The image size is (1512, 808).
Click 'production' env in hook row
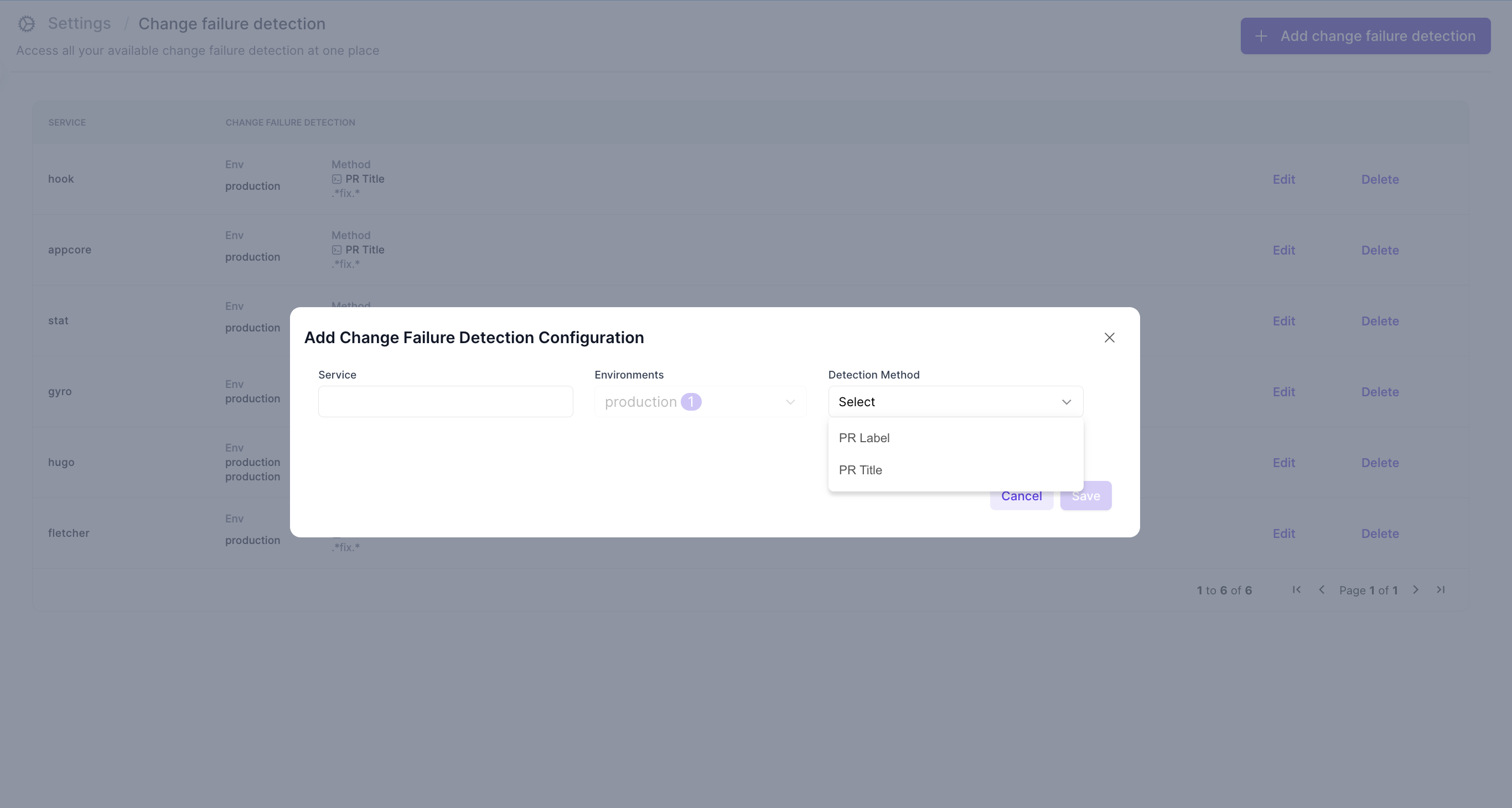pyautogui.click(x=252, y=186)
